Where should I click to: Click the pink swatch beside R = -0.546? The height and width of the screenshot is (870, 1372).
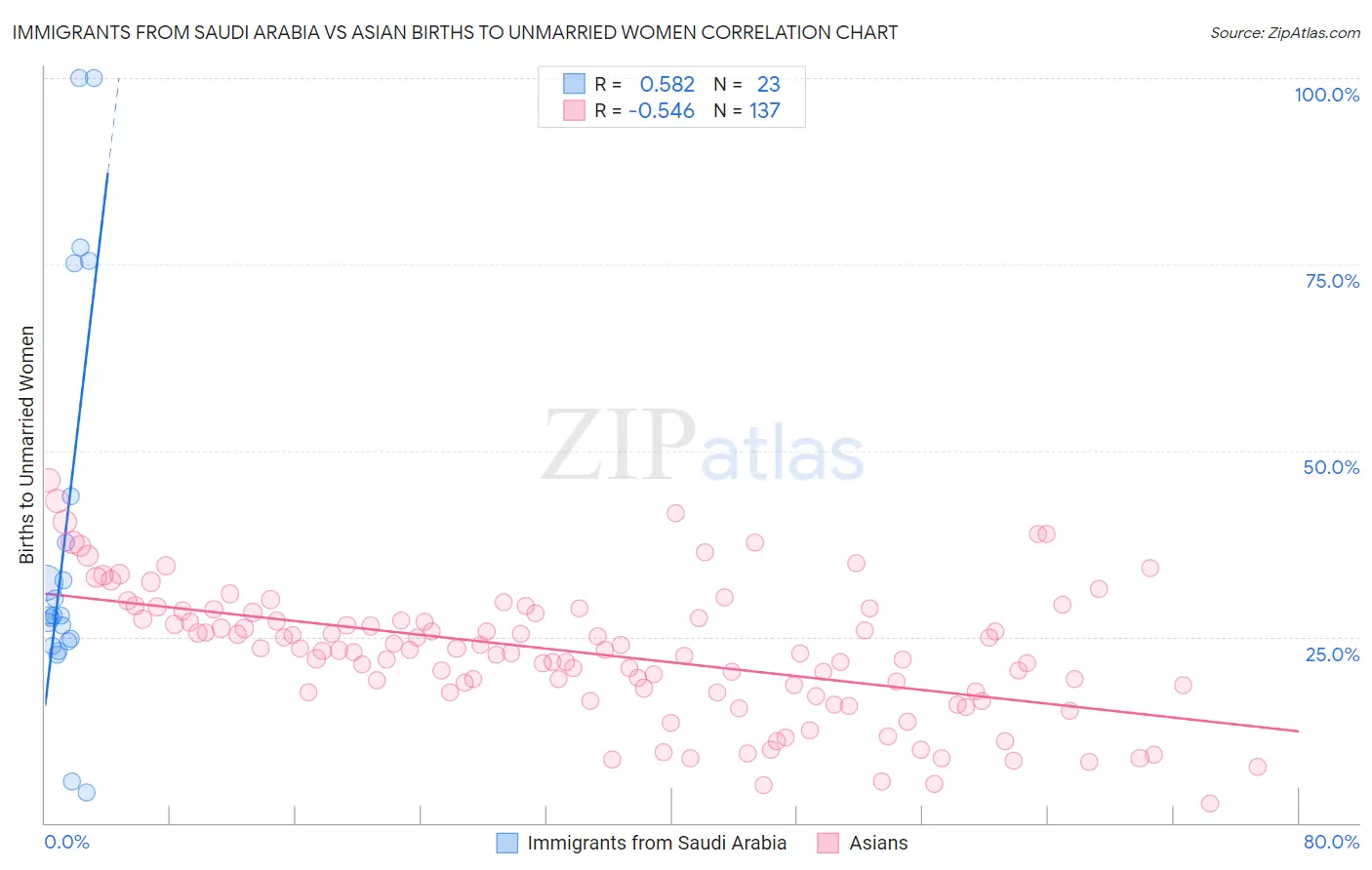click(574, 110)
